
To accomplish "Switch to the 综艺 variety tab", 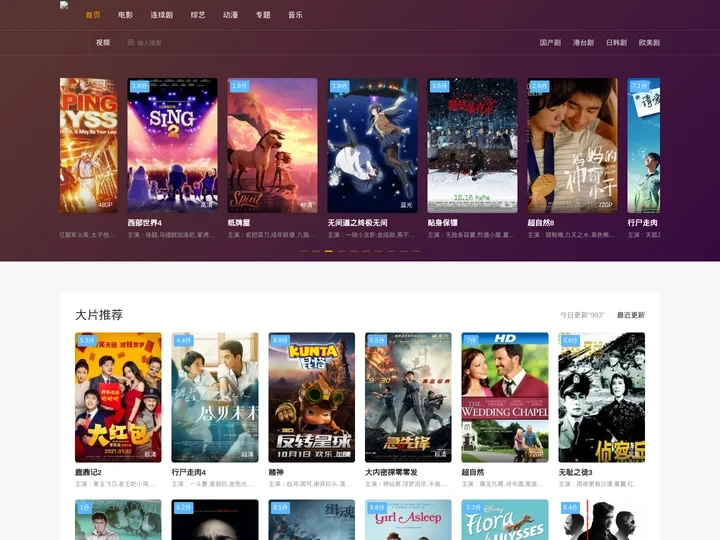I will [x=198, y=15].
